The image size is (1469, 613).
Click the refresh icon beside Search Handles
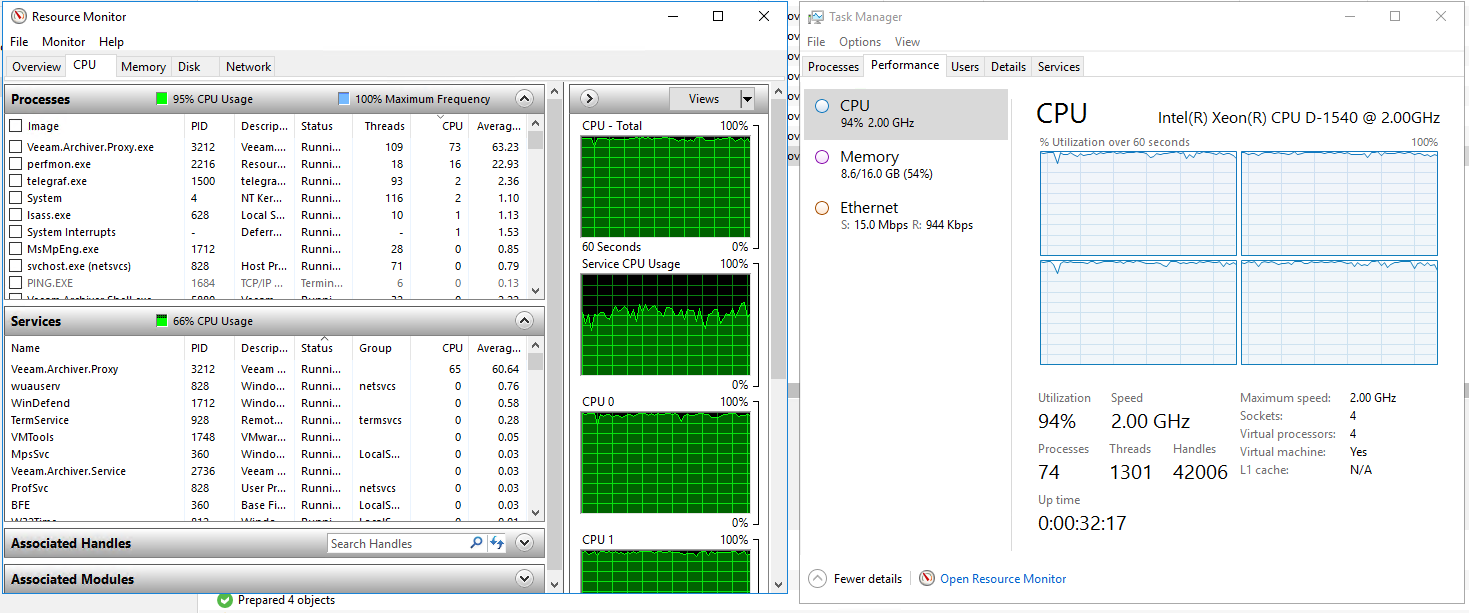(497, 543)
